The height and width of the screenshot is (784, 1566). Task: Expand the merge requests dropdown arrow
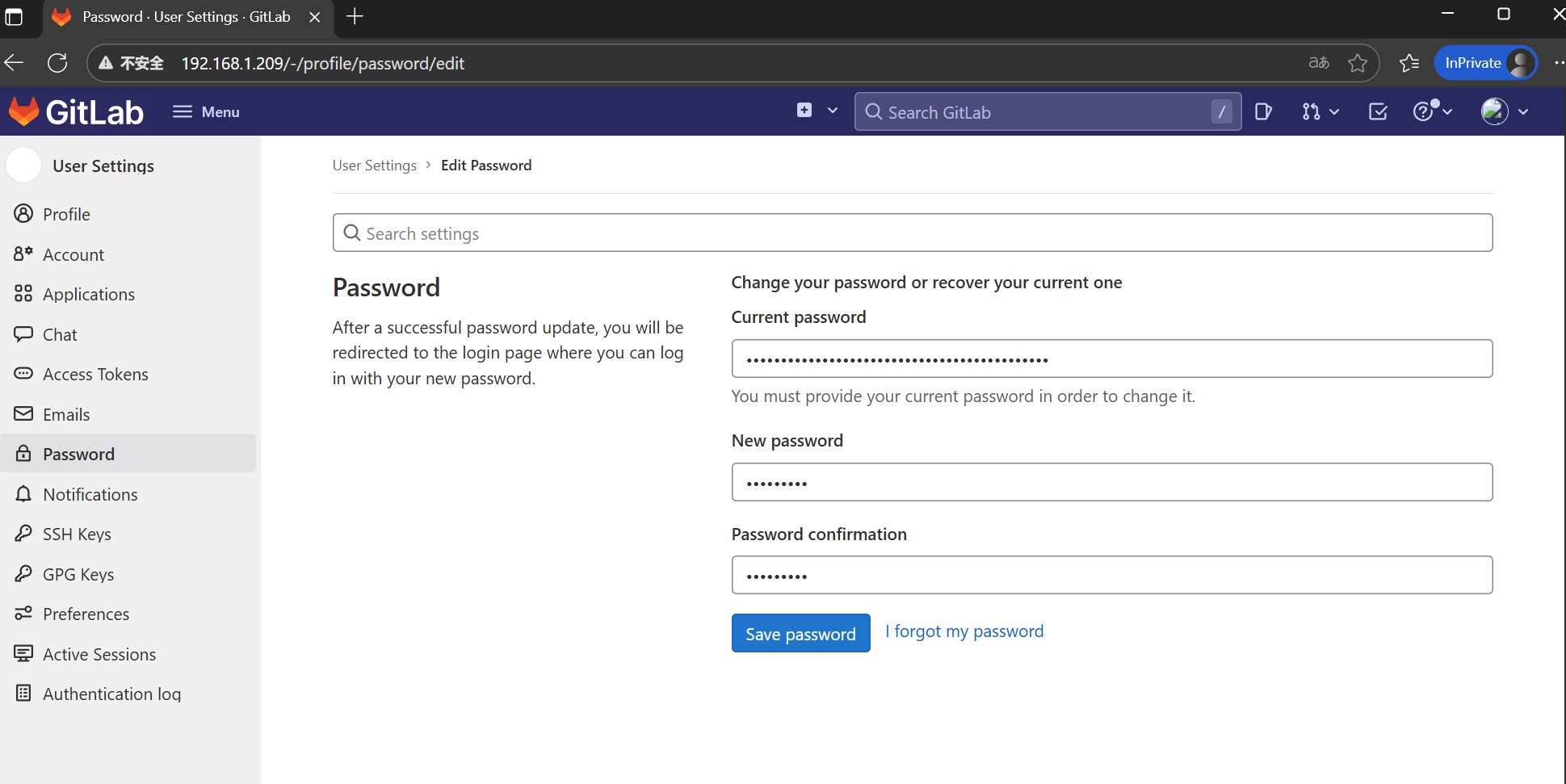(x=1333, y=111)
